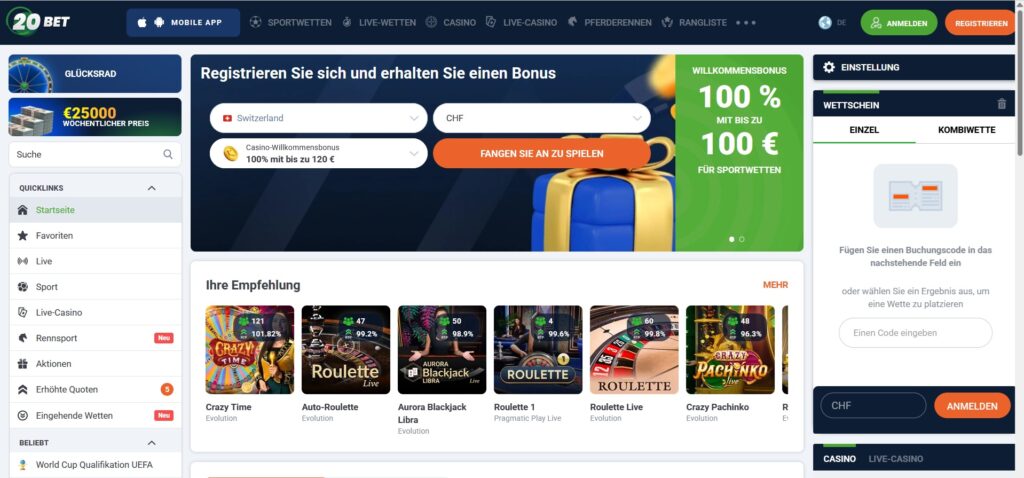Click the three dots more menu
The image size is (1024, 478).
746,23
